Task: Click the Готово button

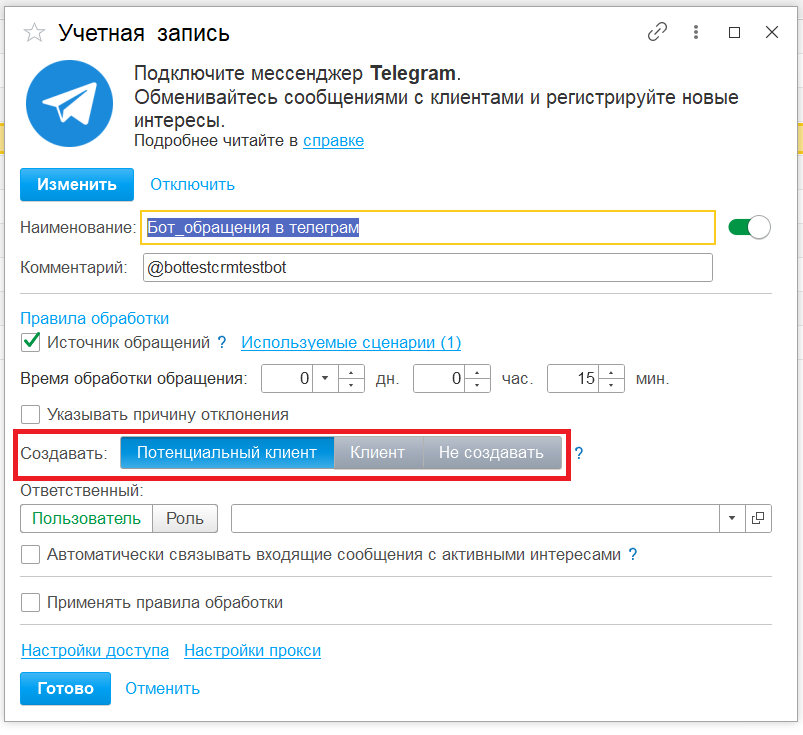Action: click(x=66, y=688)
